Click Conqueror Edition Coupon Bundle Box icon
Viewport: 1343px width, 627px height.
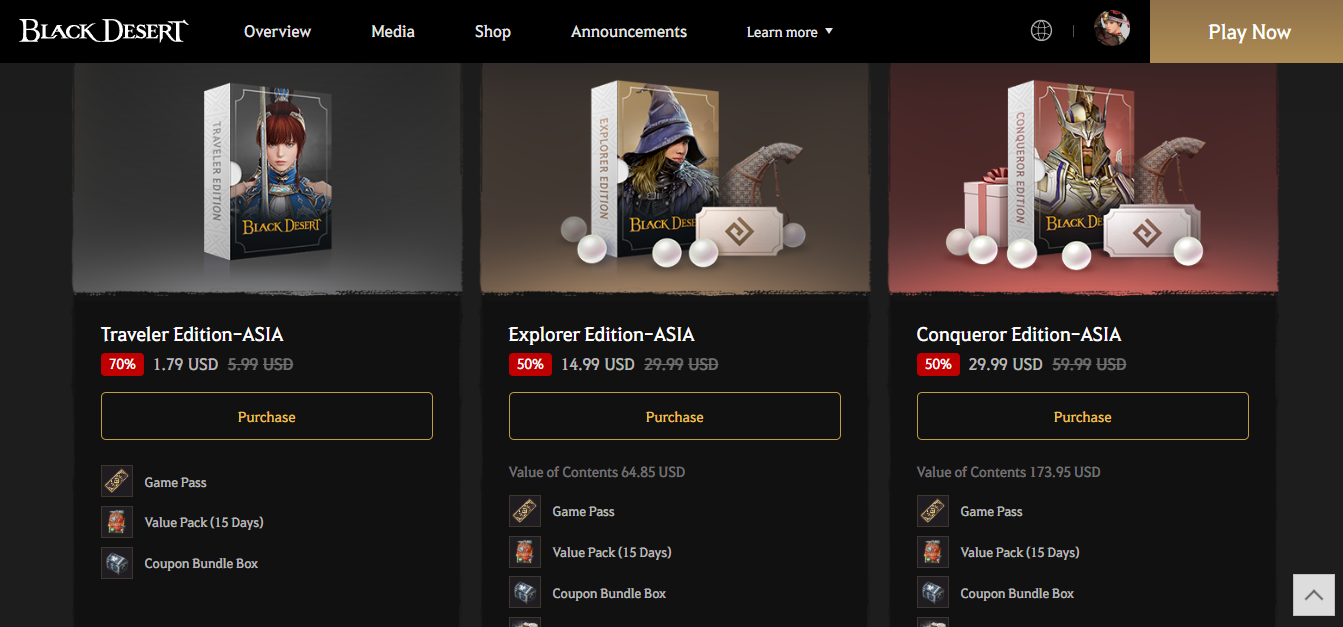pos(933,593)
